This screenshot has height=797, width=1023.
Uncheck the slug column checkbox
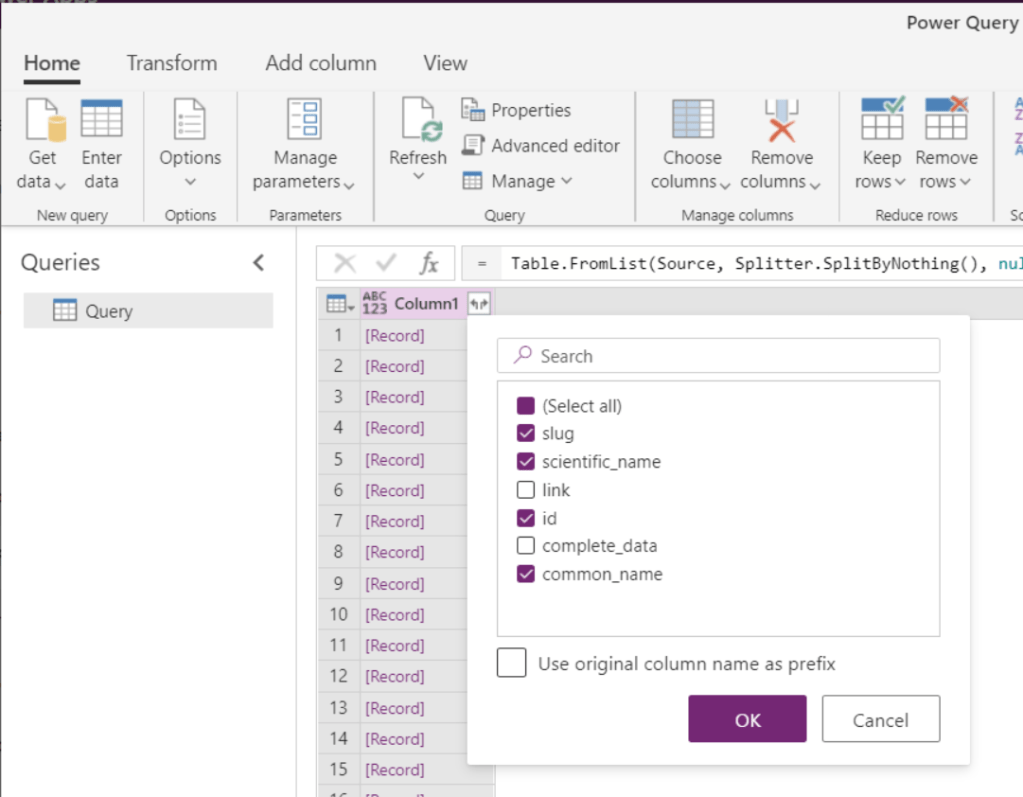(526, 434)
